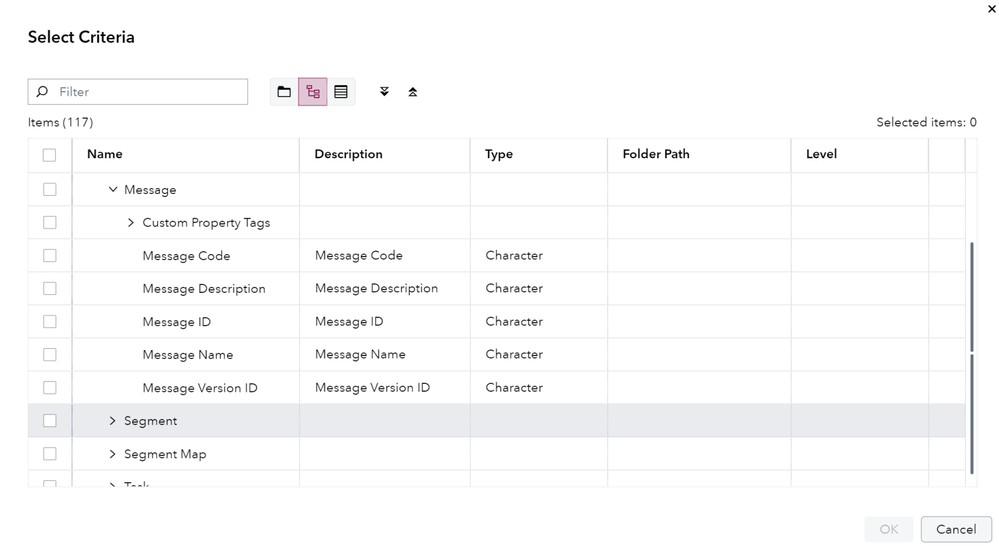Collapse the Message tree node
This screenshot has height=546, width=999.
tap(113, 190)
